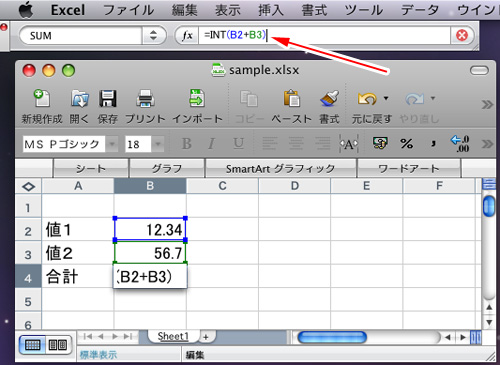The height and width of the screenshot is (365, 500).
Task: Cancel formula entry with red X button
Action: [x=462, y=35]
